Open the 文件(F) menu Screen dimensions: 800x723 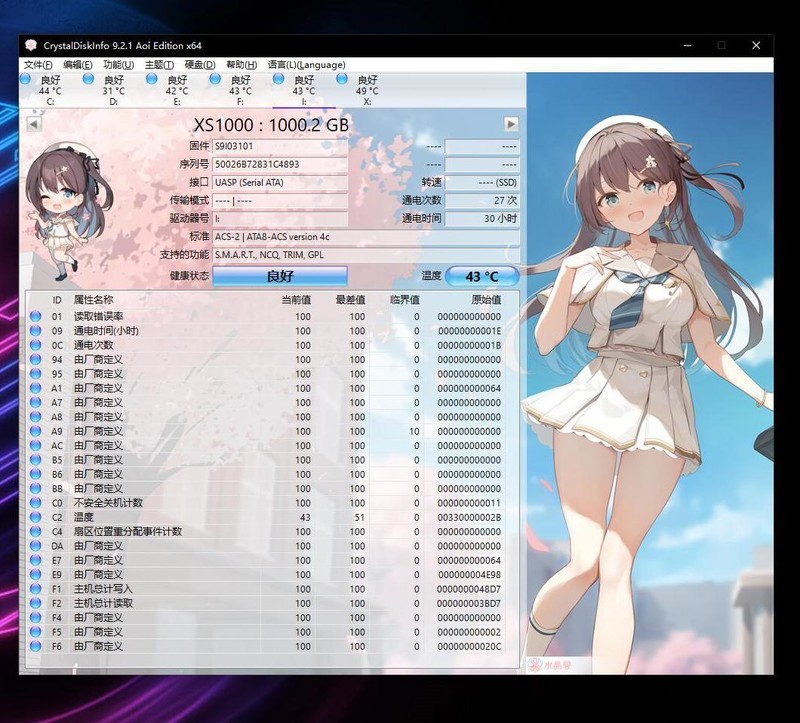pos(38,64)
